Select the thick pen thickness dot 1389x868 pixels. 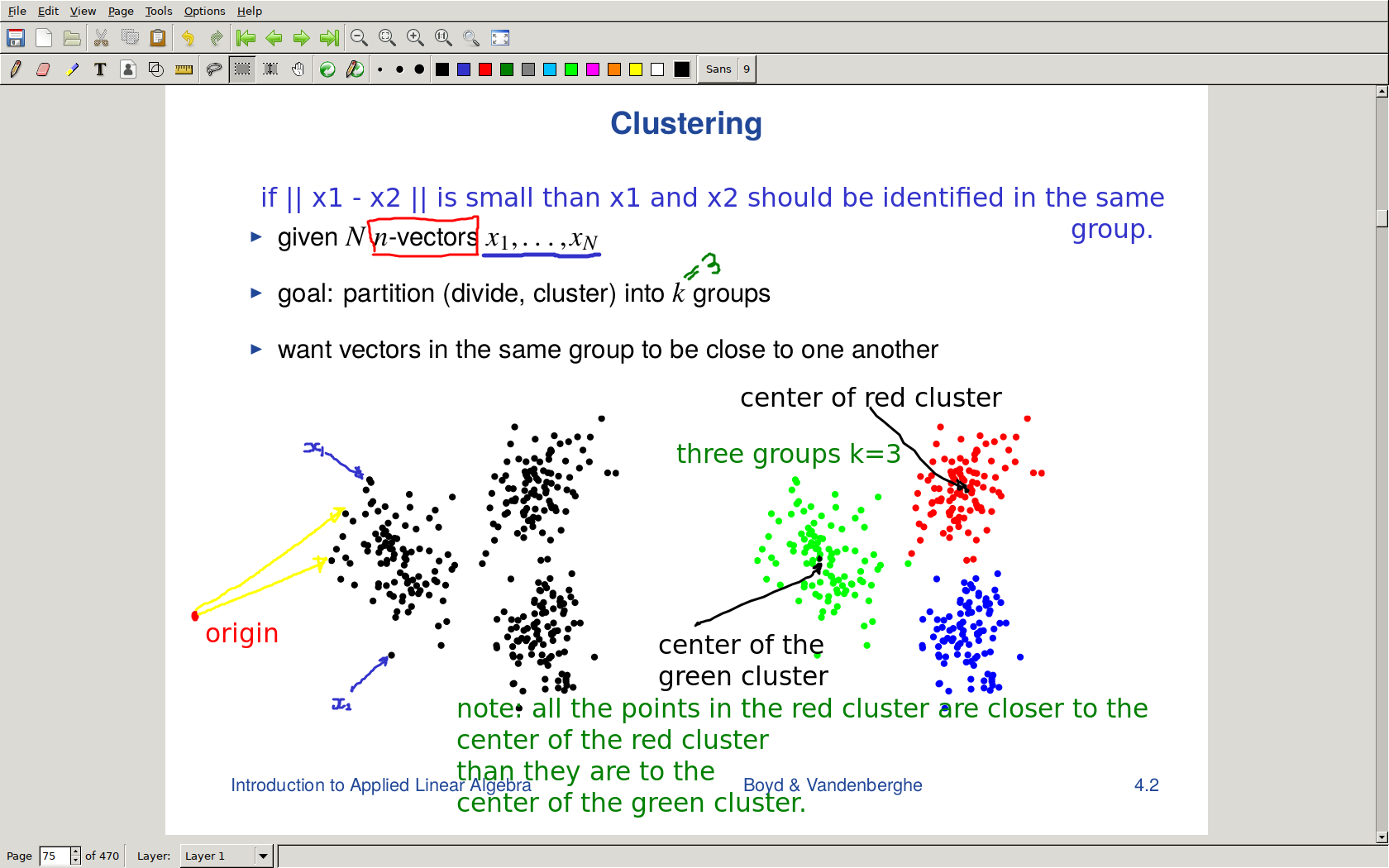point(419,69)
